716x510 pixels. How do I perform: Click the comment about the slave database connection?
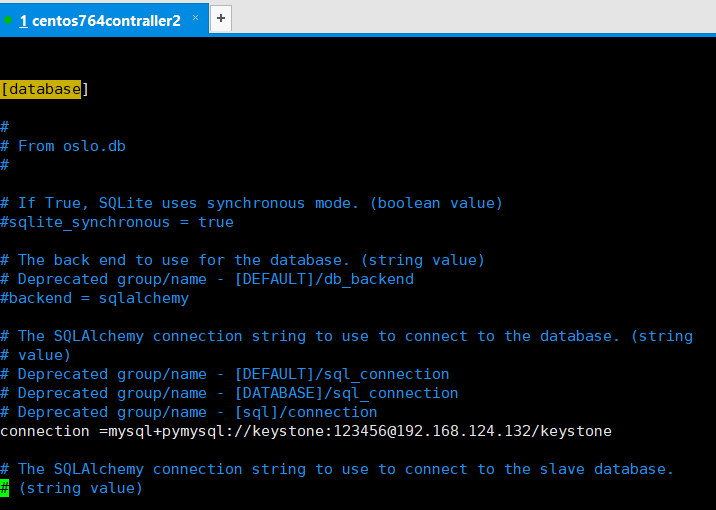(337, 469)
